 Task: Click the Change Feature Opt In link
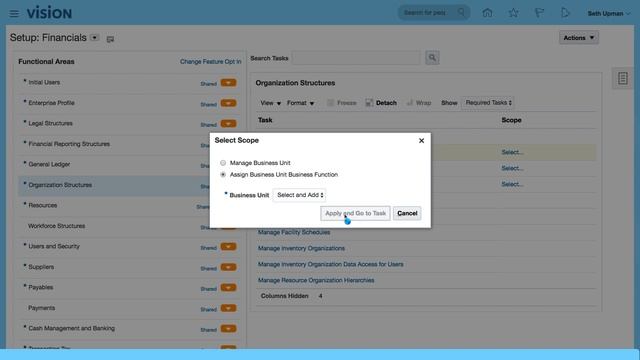211,62
